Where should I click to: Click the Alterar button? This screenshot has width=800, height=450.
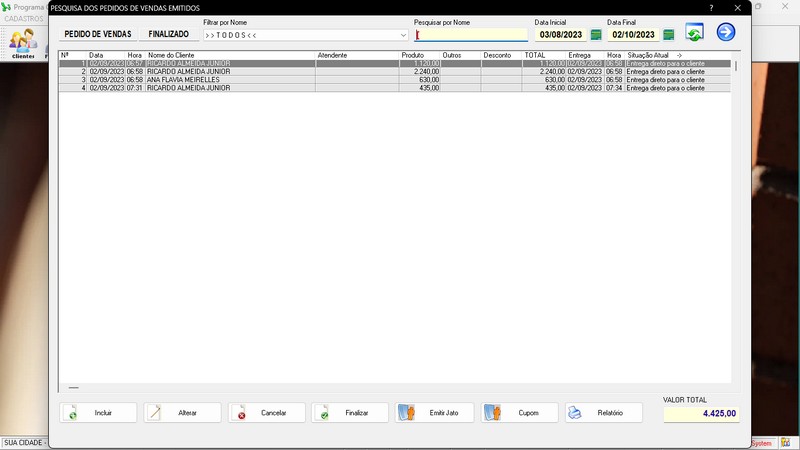182,413
